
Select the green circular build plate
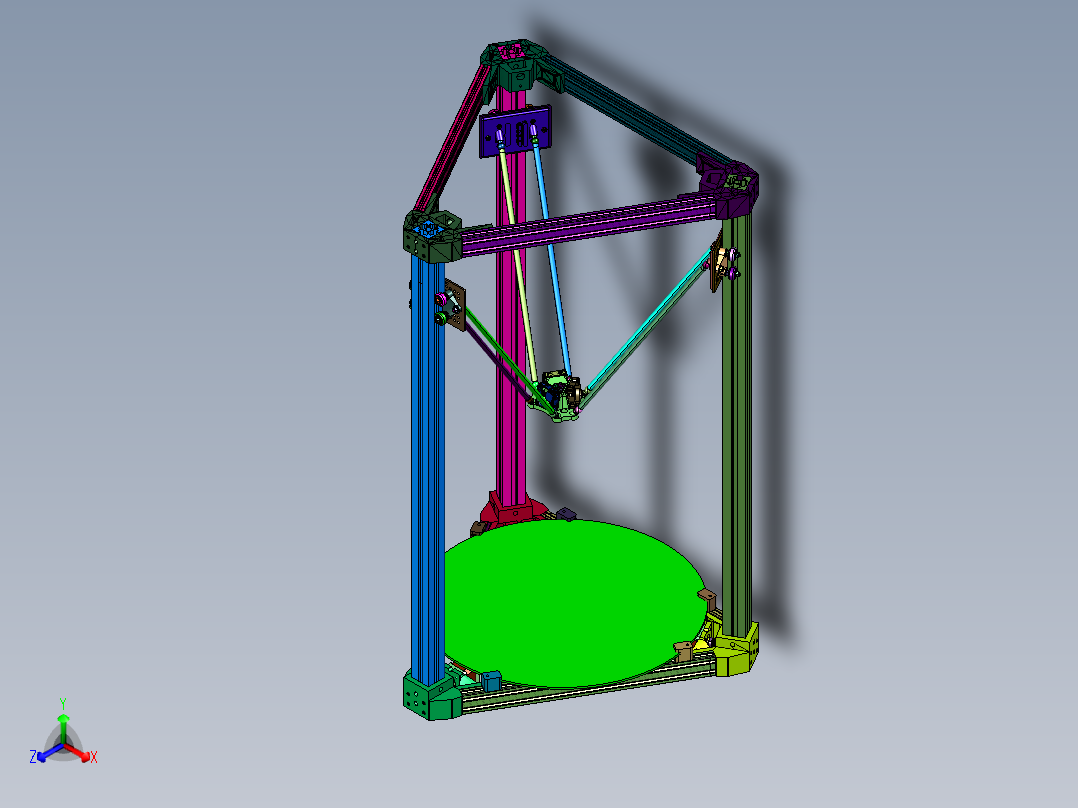(574, 604)
